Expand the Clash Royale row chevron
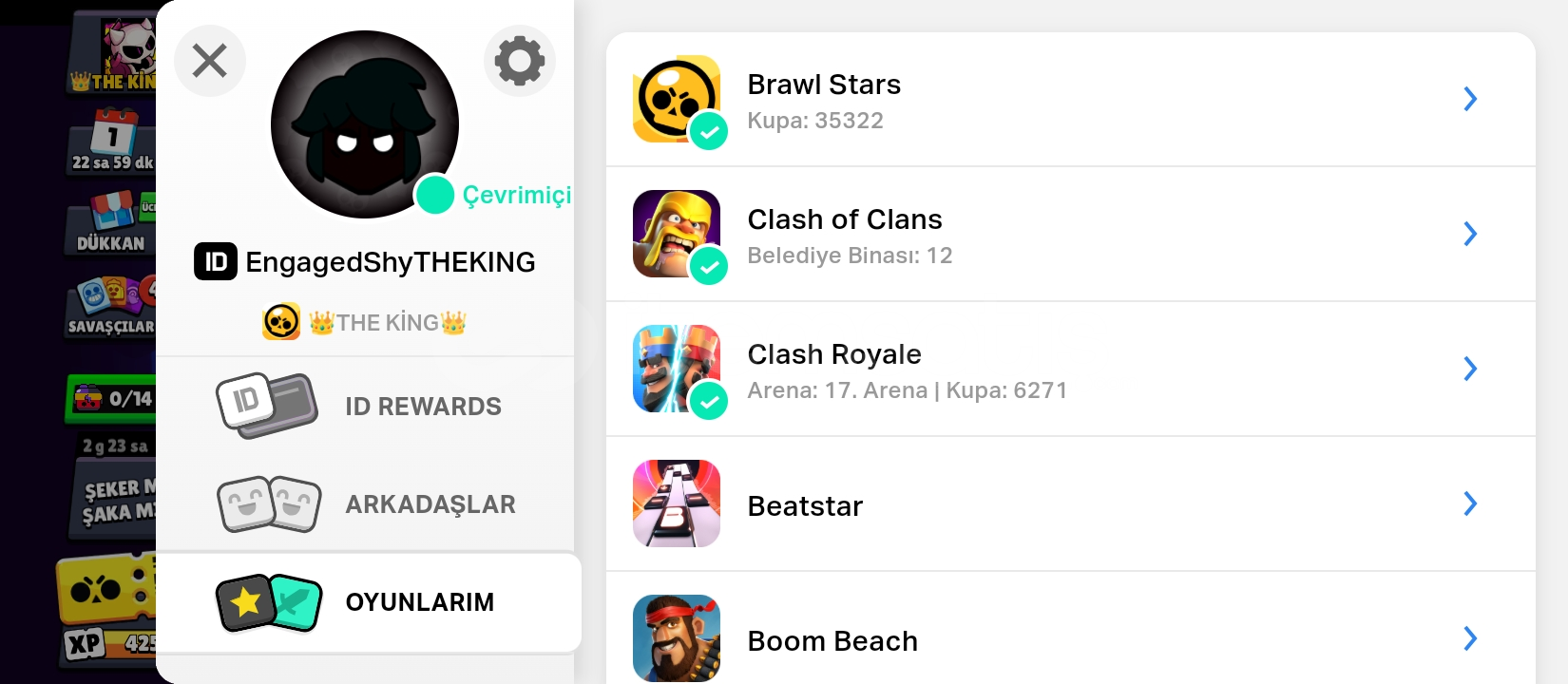 coord(1470,369)
